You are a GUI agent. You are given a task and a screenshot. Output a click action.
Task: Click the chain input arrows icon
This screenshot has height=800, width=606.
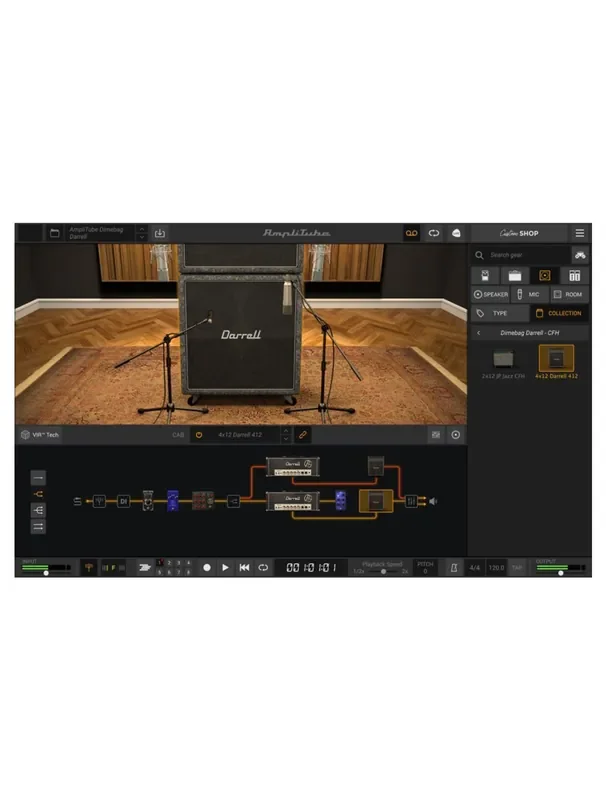pyautogui.click(x=77, y=501)
